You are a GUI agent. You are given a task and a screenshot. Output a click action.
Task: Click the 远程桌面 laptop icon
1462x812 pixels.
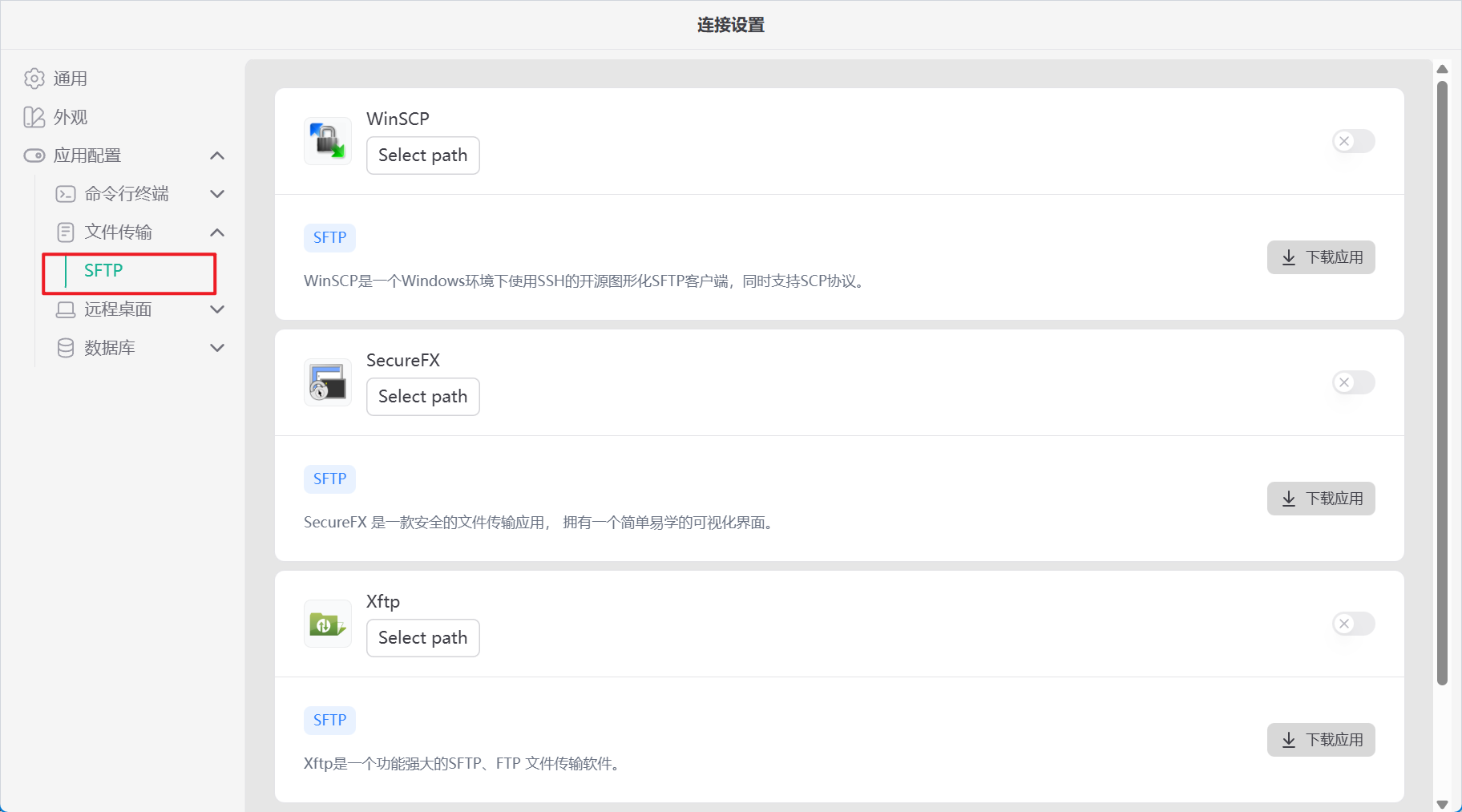[x=66, y=309]
